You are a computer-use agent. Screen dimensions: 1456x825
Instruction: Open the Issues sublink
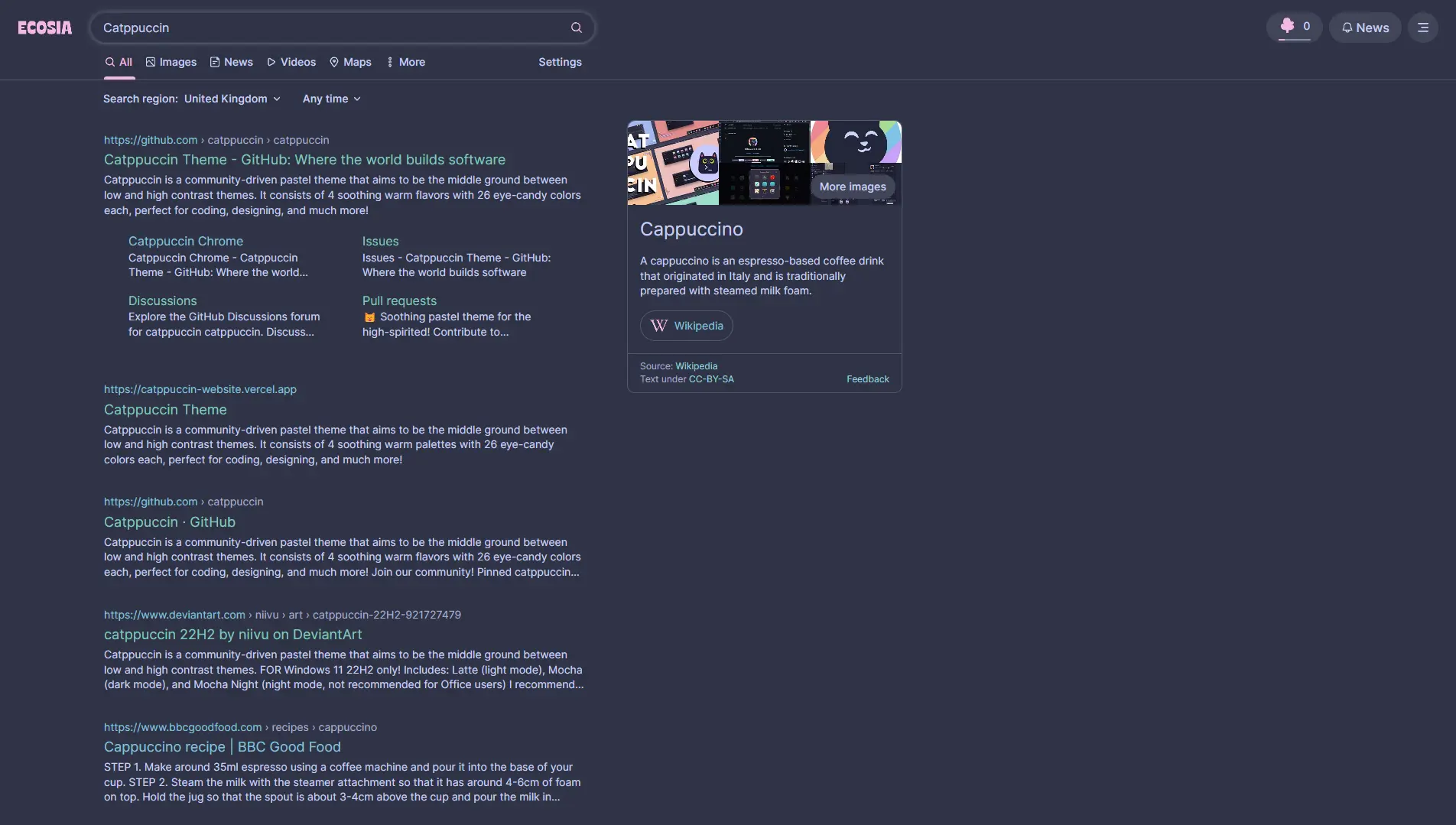380,241
